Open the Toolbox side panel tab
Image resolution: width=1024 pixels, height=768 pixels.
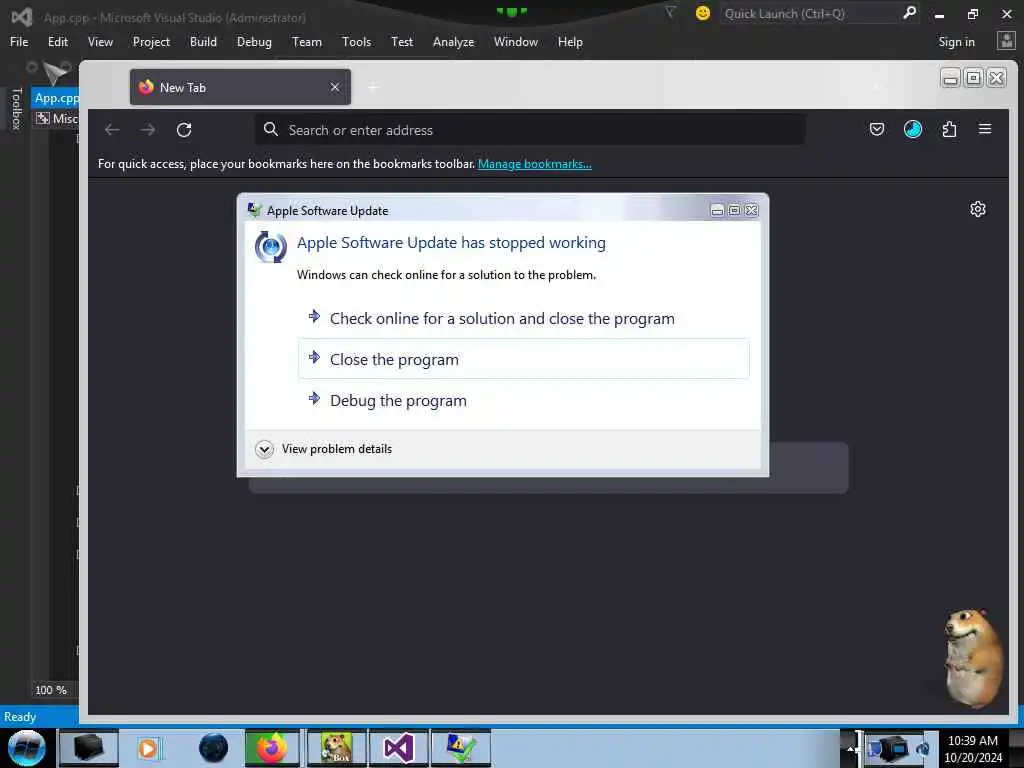point(17,108)
